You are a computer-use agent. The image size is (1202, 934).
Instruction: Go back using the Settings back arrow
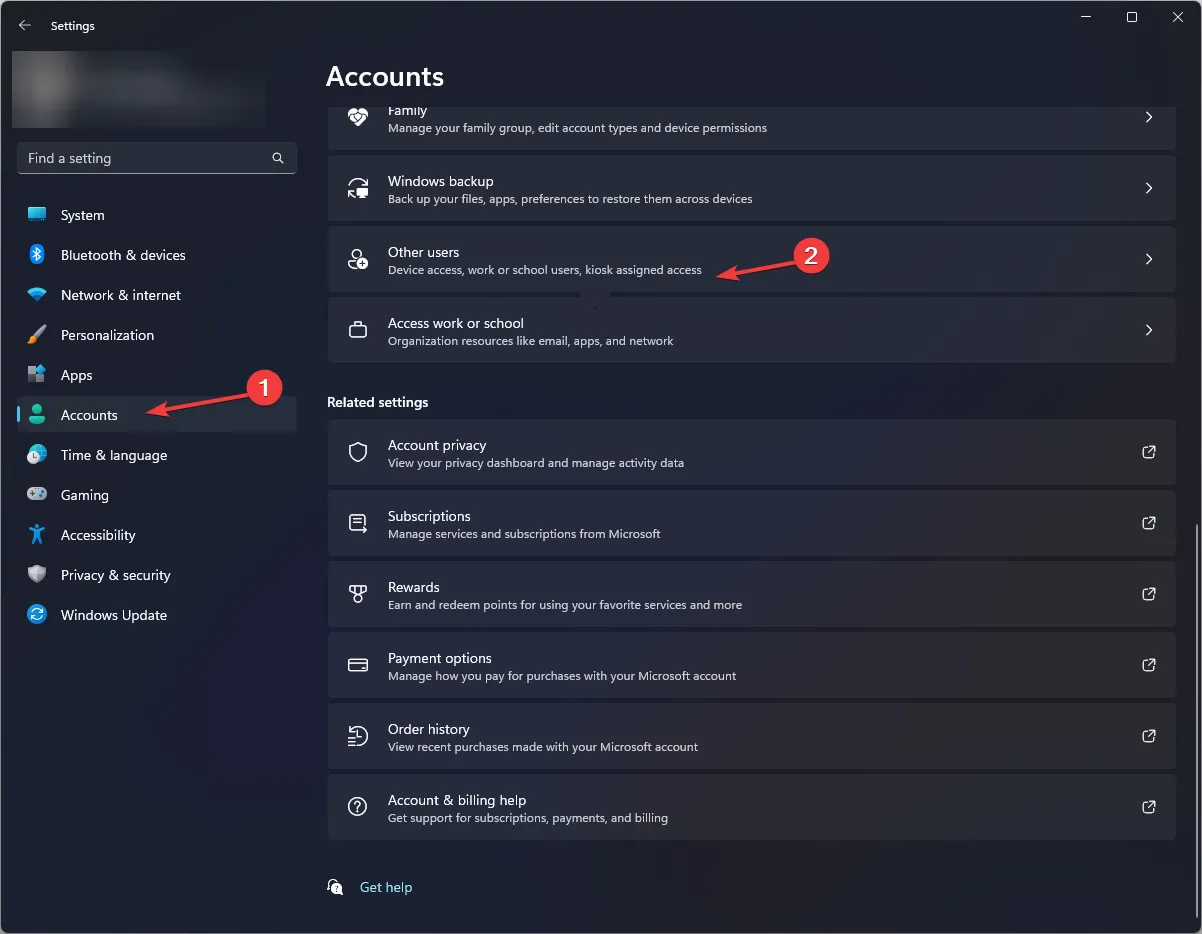[25, 26]
